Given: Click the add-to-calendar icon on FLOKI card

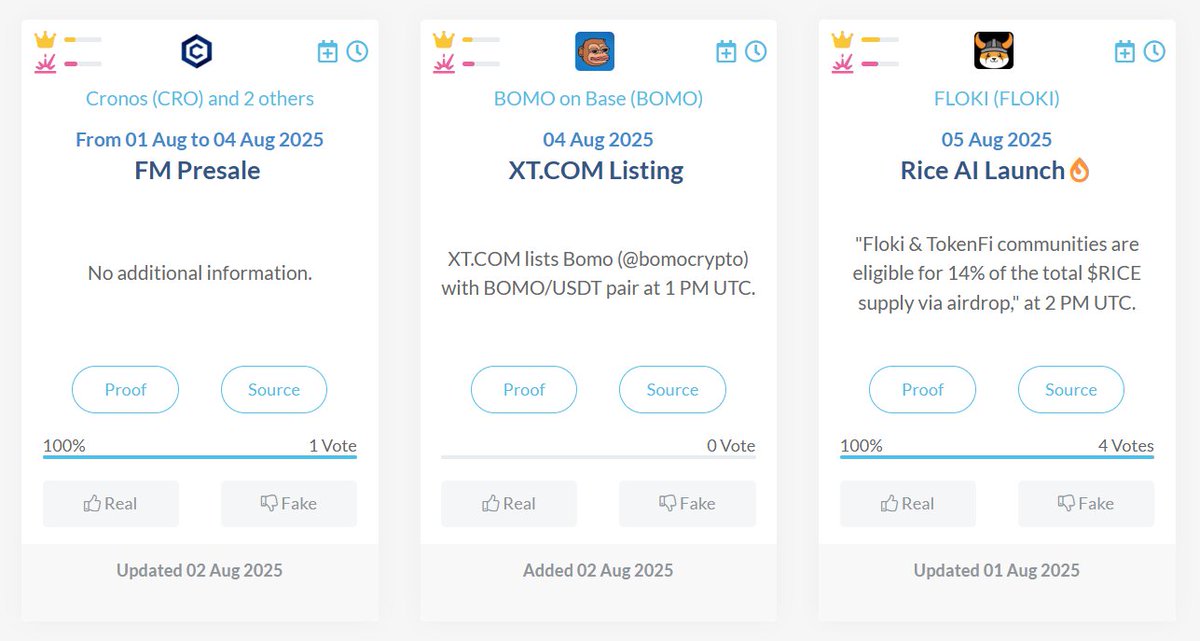Looking at the screenshot, I should (1125, 51).
